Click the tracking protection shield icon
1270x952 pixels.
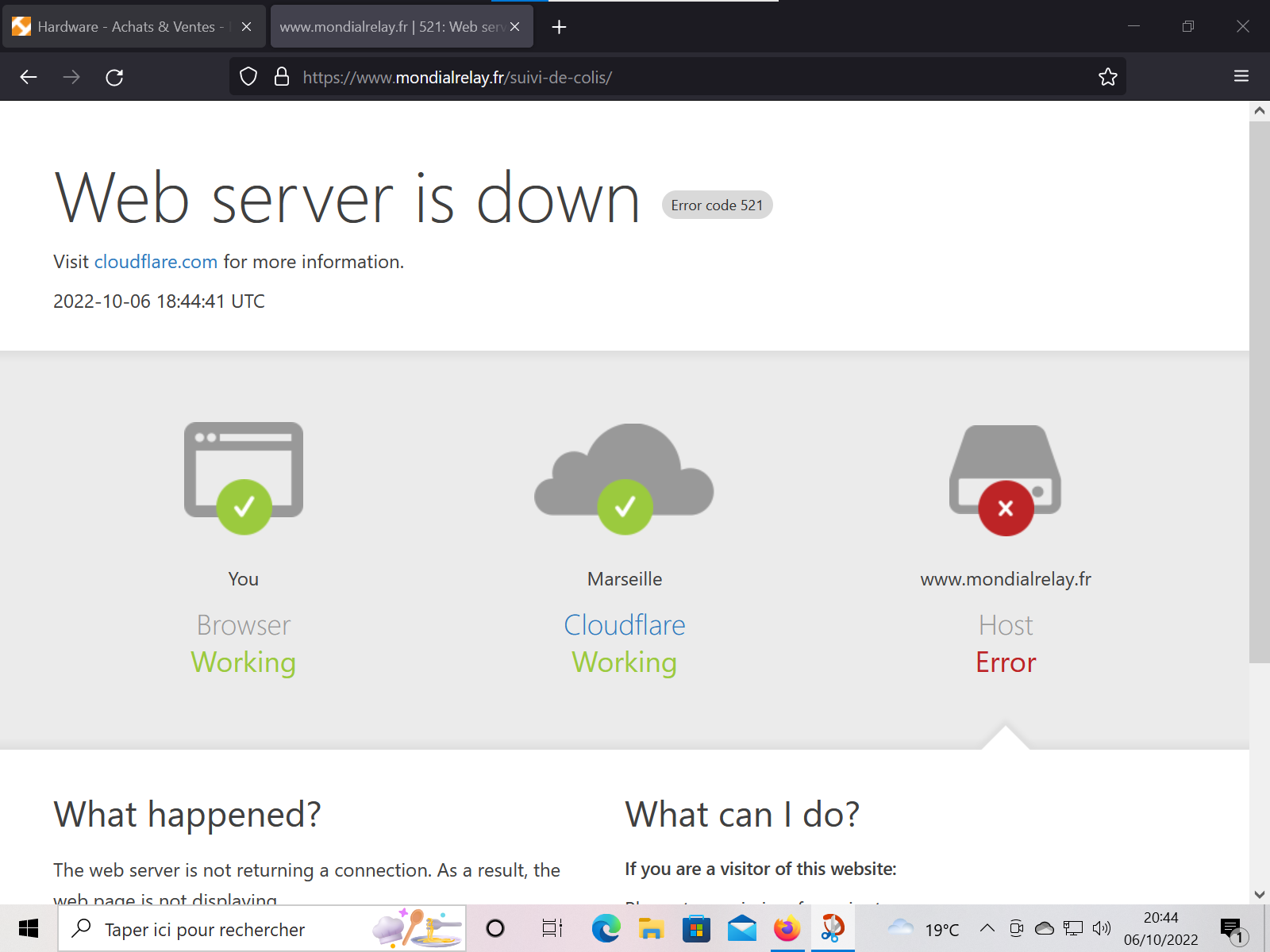(248, 77)
